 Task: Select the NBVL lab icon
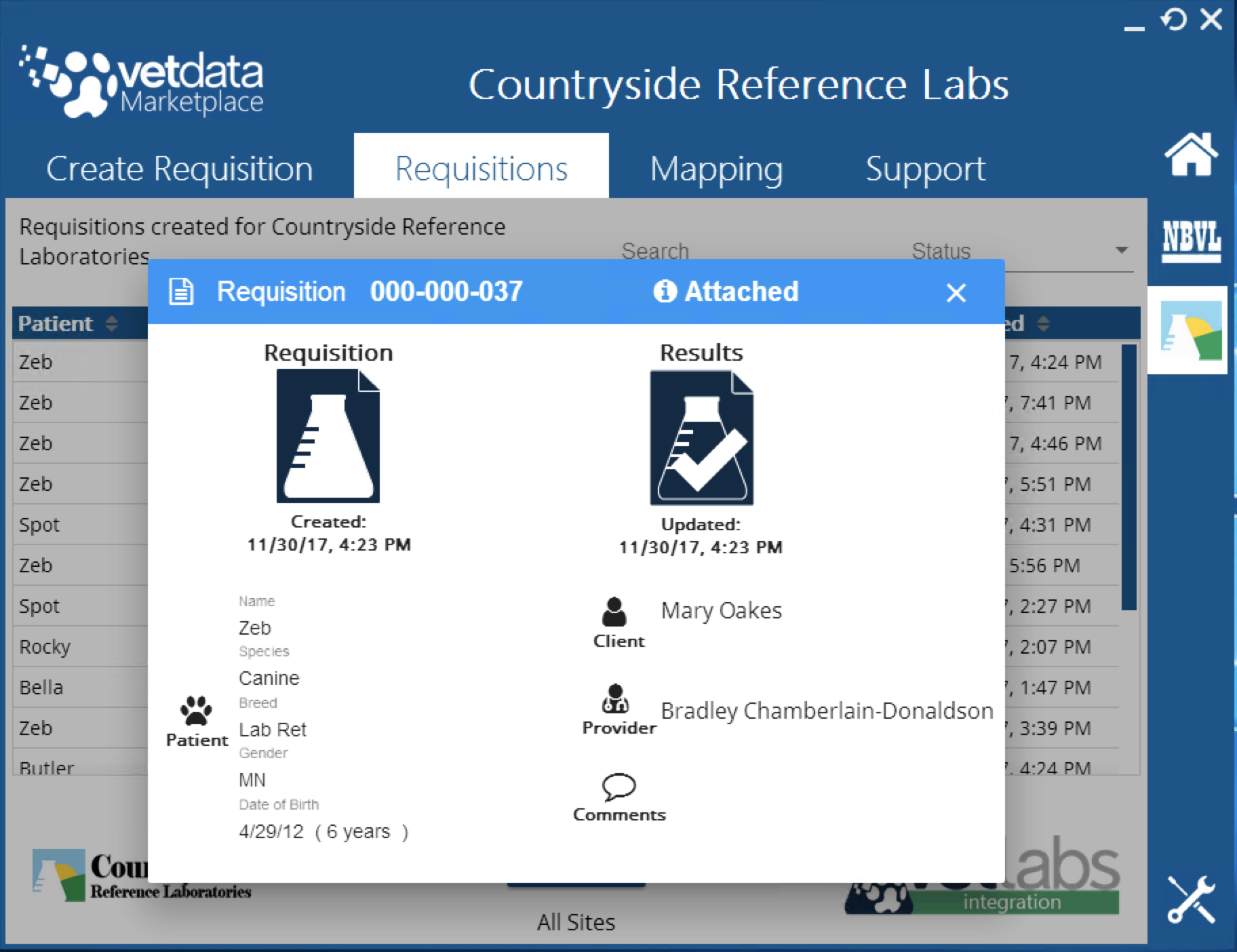click(1192, 241)
